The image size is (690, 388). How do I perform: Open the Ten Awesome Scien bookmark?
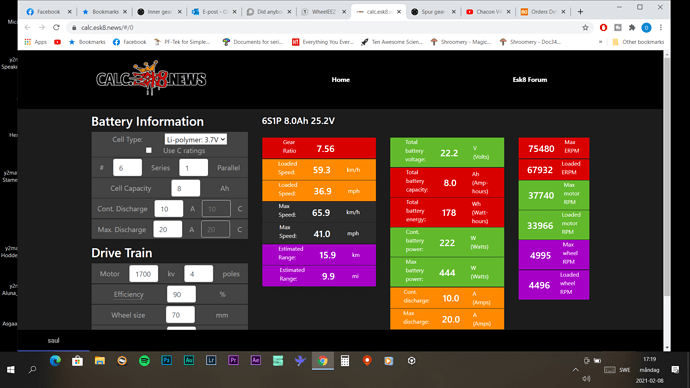(392, 42)
